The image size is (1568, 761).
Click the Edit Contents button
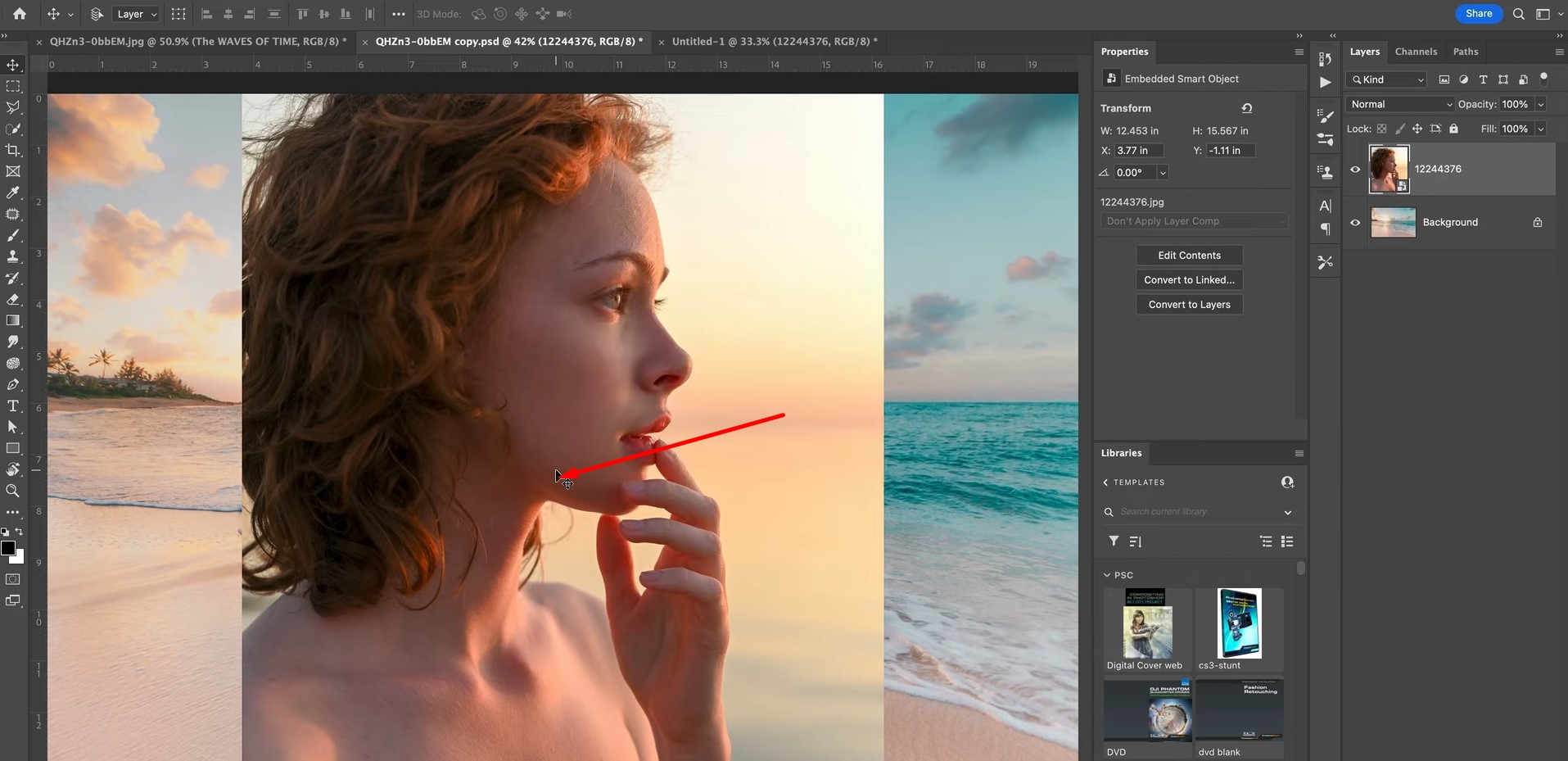click(1189, 256)
